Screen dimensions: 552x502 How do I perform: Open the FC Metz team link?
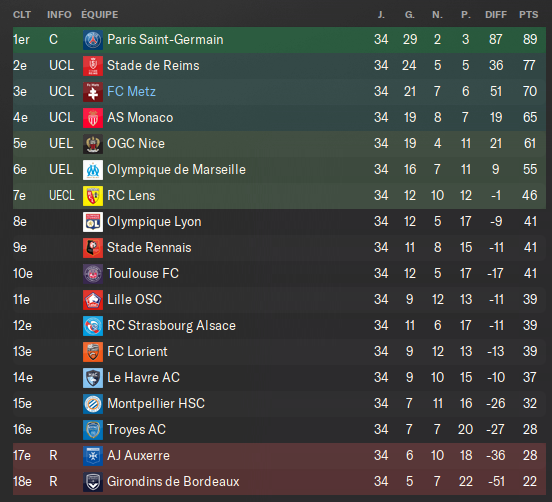(x=131, y=92)
